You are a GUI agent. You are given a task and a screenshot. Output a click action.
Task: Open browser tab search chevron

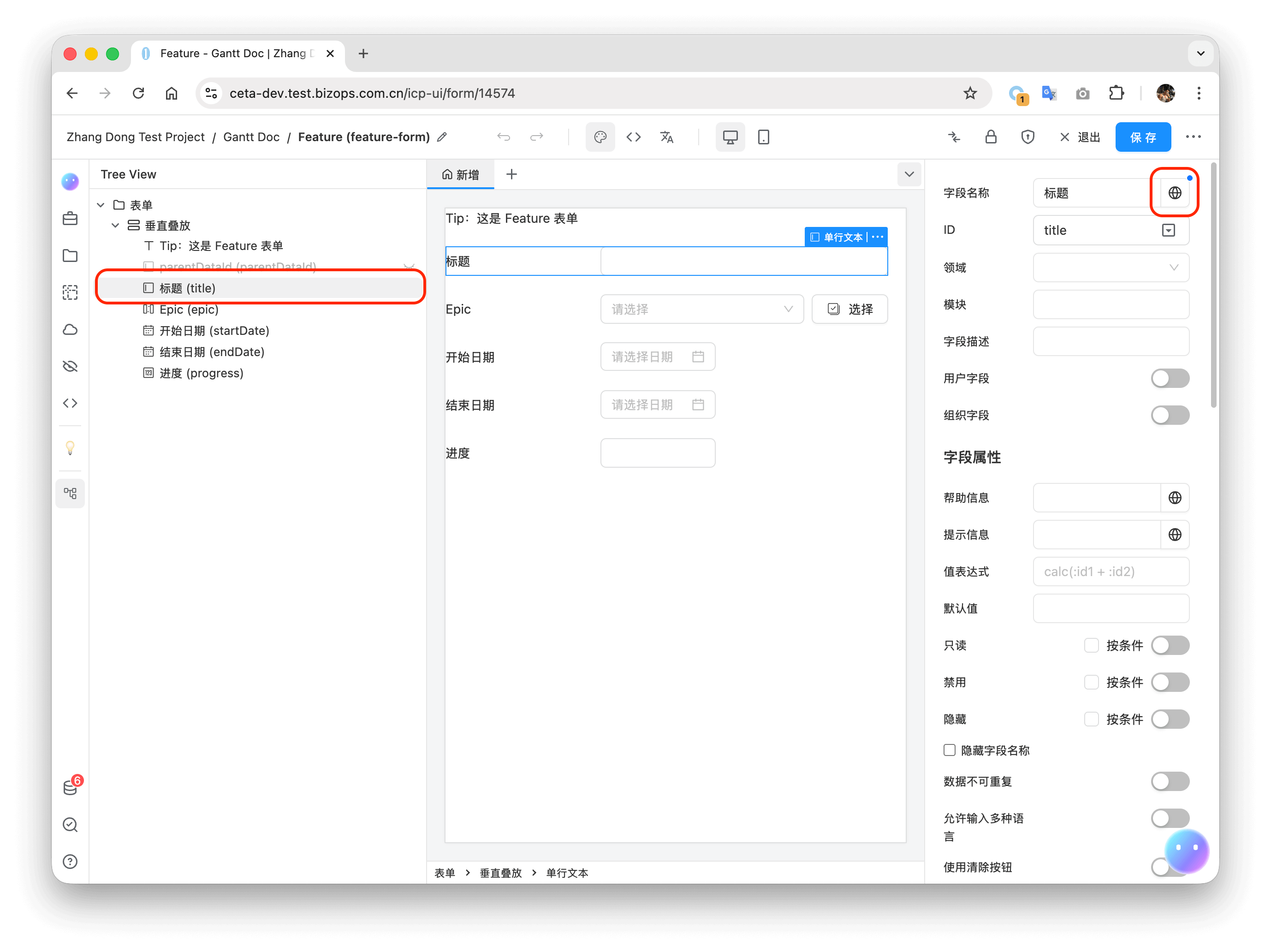[x=1200, y=54]
